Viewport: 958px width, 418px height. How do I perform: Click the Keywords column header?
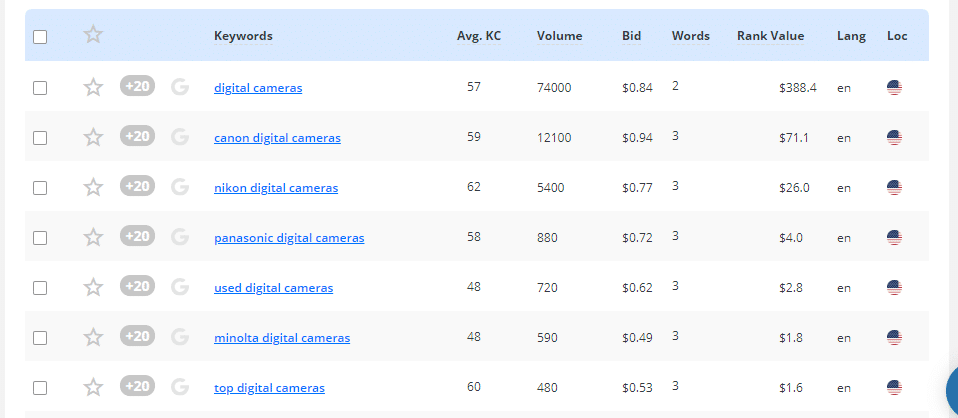[243, 36]
